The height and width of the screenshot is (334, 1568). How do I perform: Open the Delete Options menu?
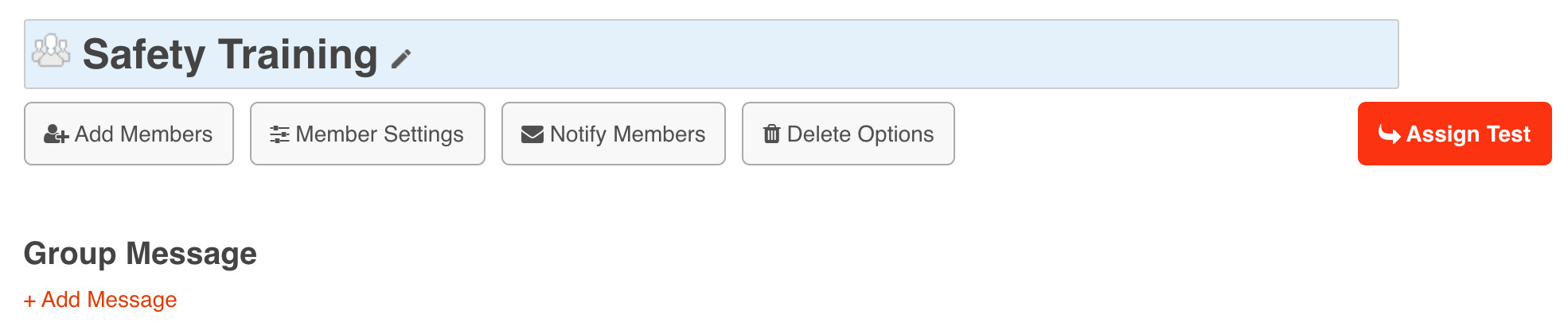tap(848, 134)
